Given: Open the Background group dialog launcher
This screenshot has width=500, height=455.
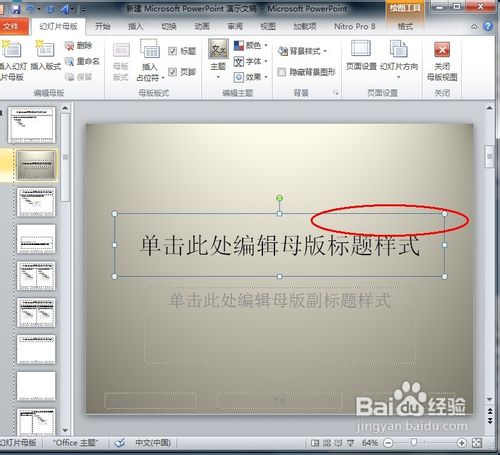Looking at the screenshot, I should [x=335, y=93].
